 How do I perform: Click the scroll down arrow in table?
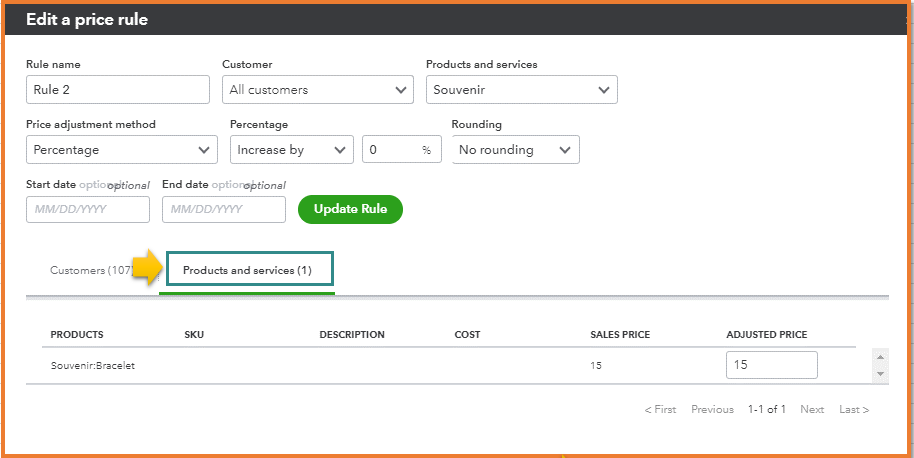pyautogui.click(x=880, y=373)
